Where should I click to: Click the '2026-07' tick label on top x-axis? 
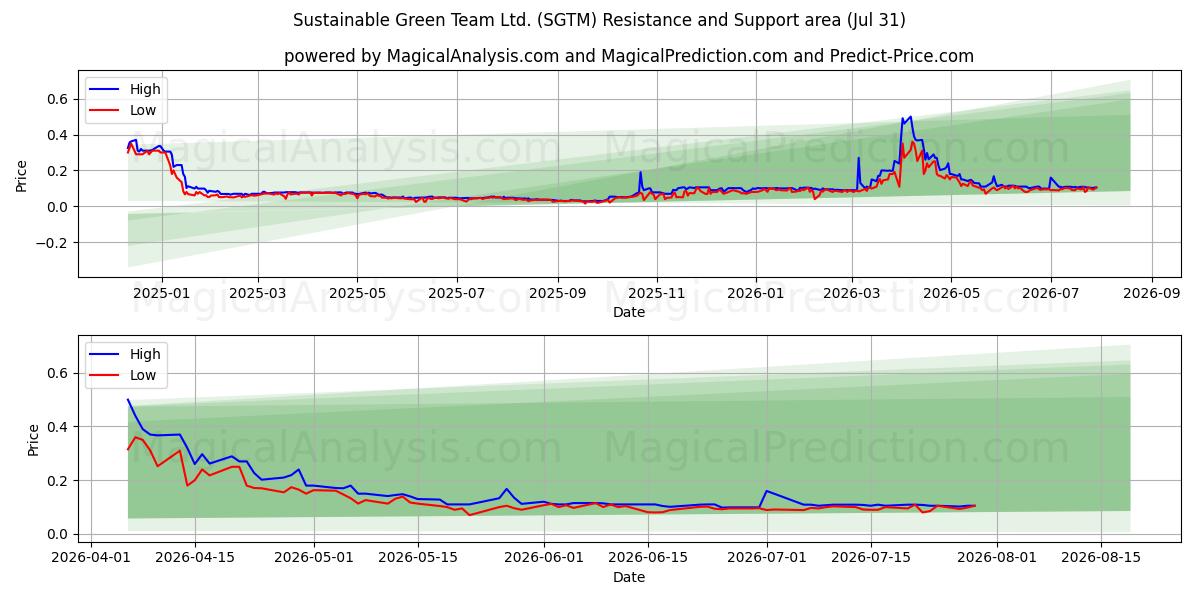pyautogui.click(x=1051, y=294)
